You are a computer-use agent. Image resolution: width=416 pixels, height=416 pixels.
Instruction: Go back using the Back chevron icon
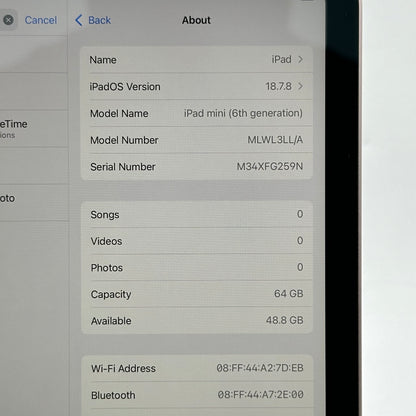point(79,20)
